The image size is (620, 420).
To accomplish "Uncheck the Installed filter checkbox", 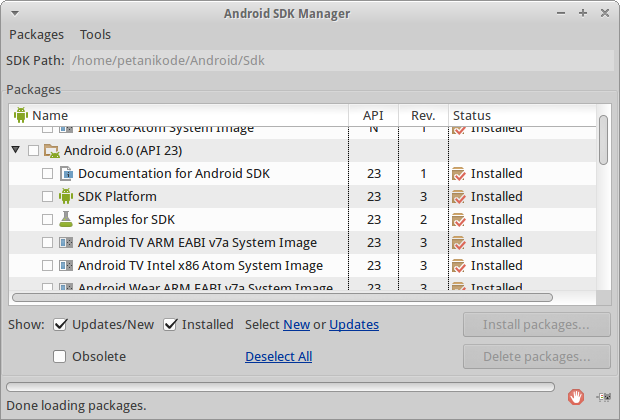I will (170, 324).
